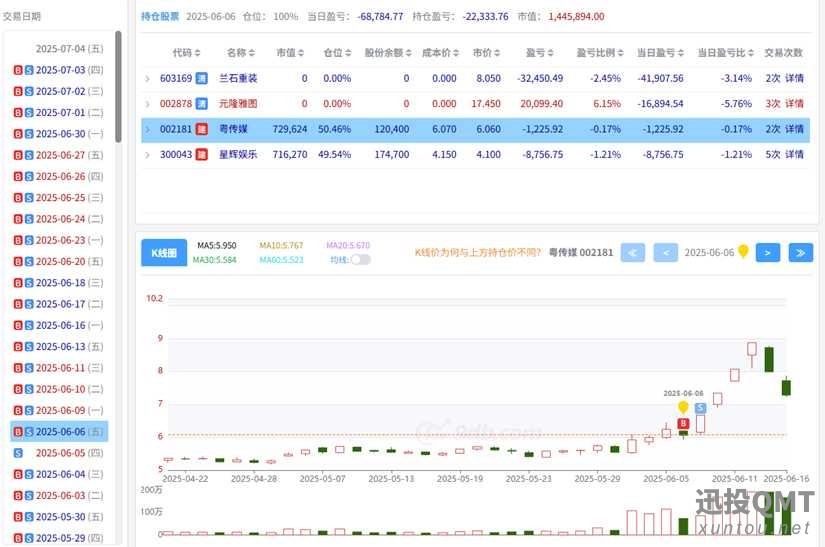Click stock code 603169
The width and height of the screenshot is (825, 547).
(176, 78)
